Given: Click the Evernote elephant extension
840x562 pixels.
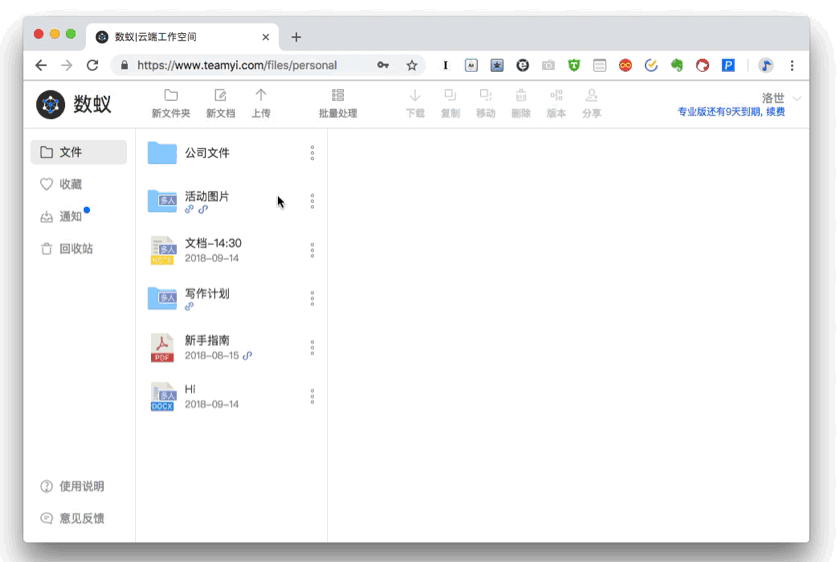Looking at the screenshot, I should (677, 65).
